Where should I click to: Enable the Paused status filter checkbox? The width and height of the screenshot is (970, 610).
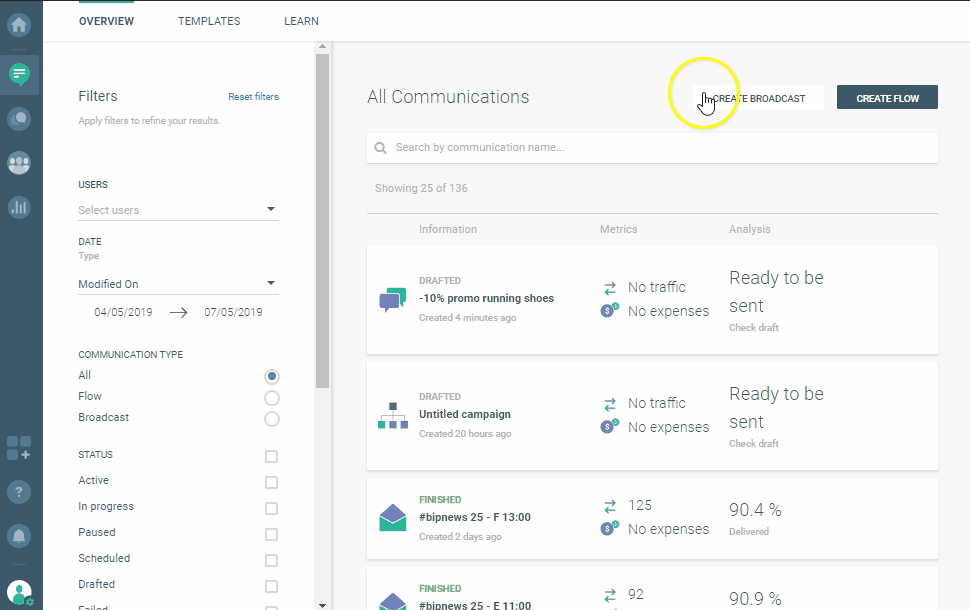coord(271,534)
